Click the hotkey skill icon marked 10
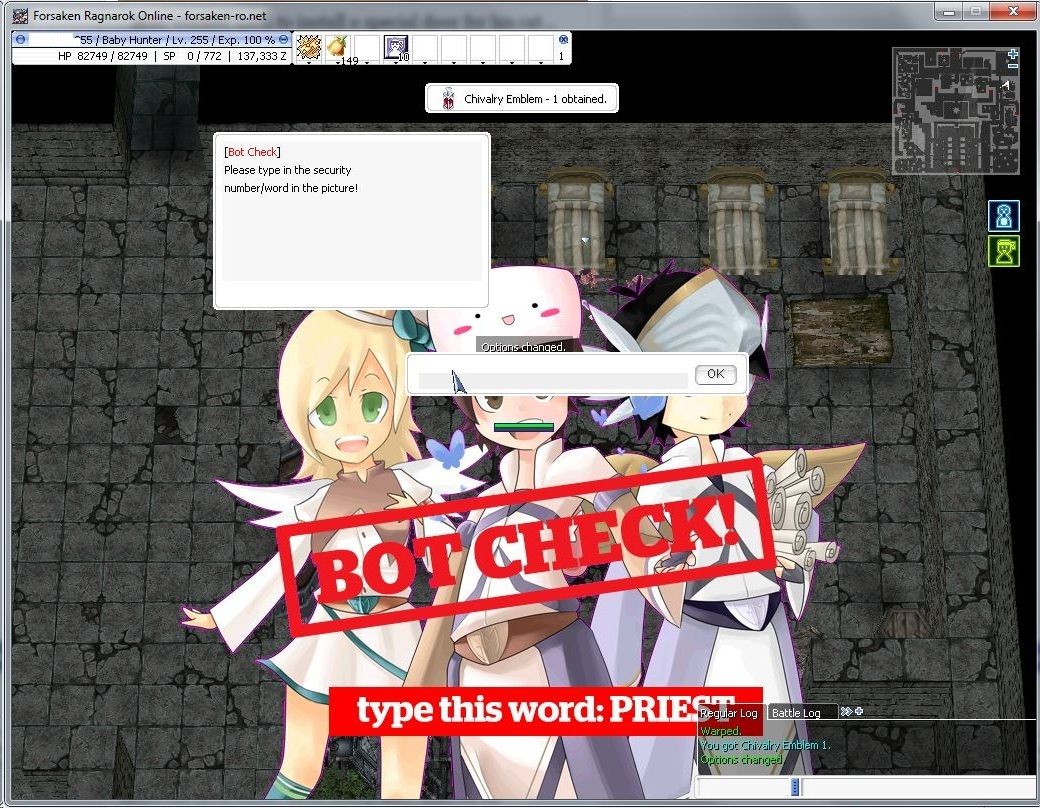 pos(396,48)
